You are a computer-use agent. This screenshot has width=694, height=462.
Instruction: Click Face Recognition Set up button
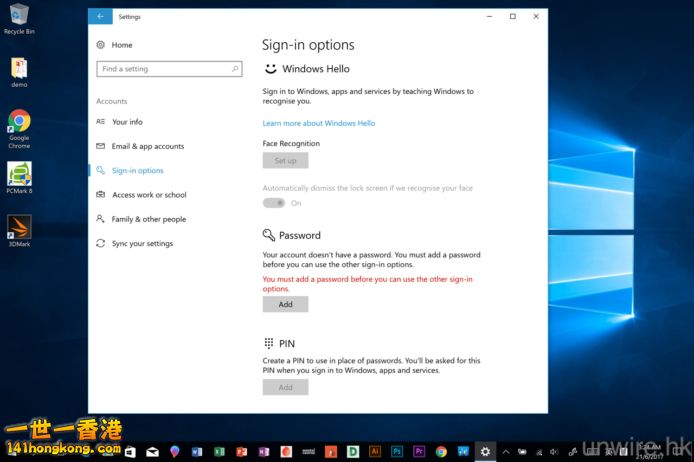tap(285, 160)
